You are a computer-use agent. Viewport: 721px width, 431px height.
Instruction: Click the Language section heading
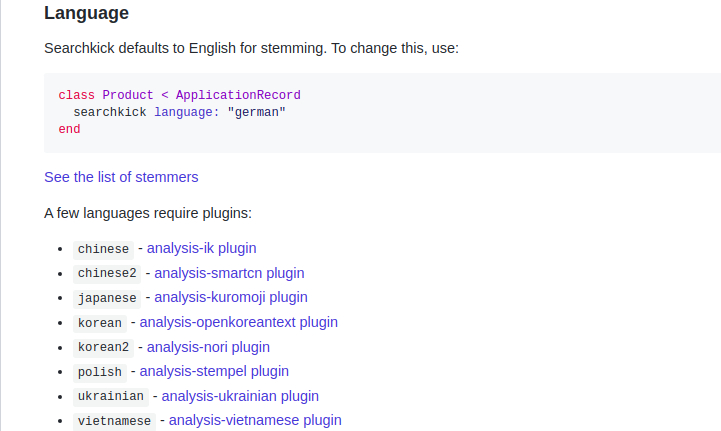[86, 13]
